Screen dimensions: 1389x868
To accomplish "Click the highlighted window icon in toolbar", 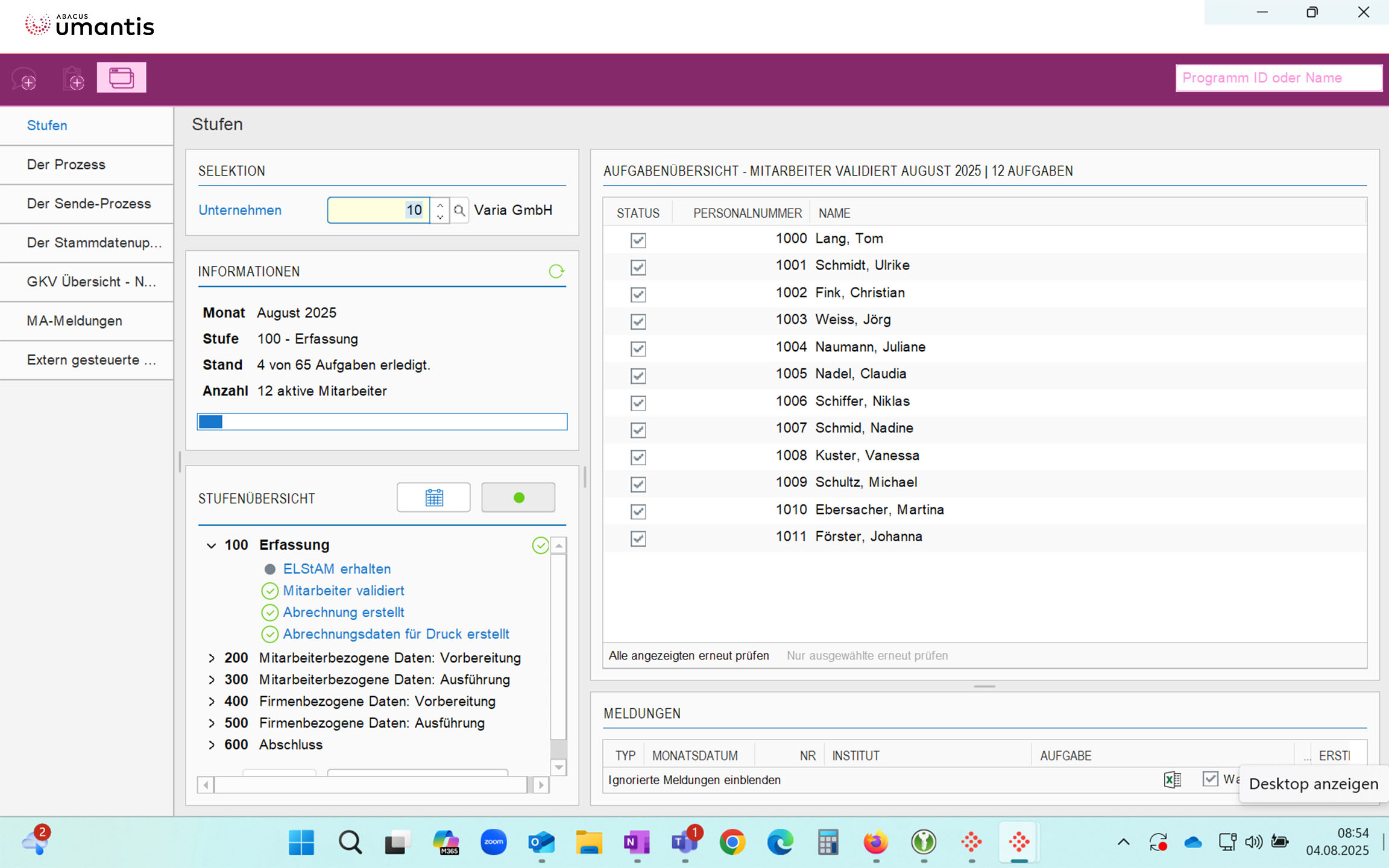I will coord(121,78).
